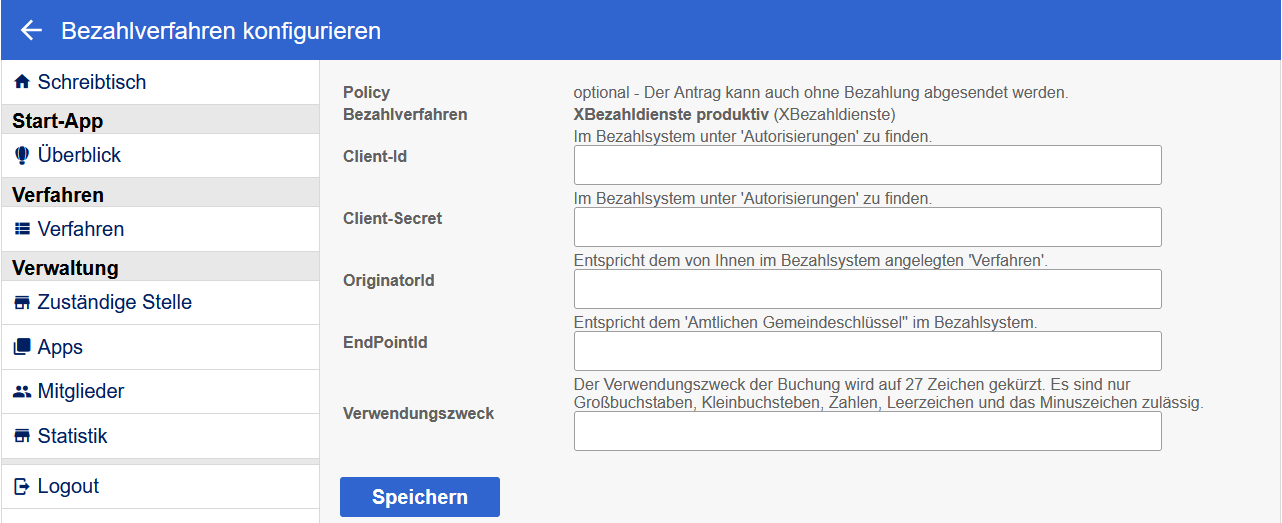Click the EndPointId text field
This screenshot has width=1282, height=523.
pyautogui.click(x=867, y=351)
